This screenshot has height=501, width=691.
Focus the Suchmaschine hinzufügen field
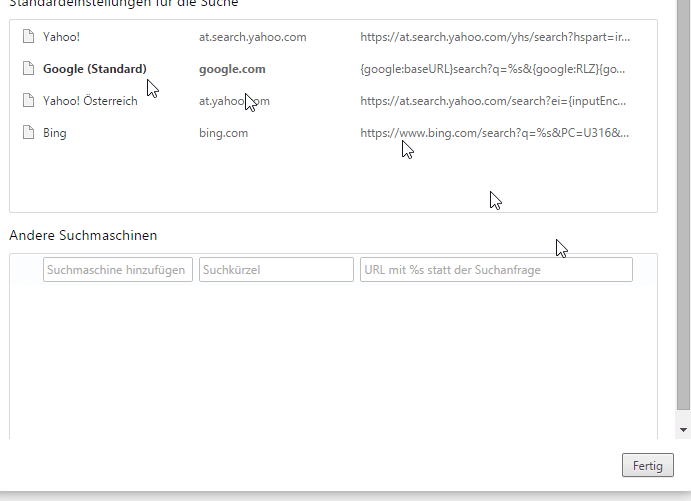click(x=118, y=270)
